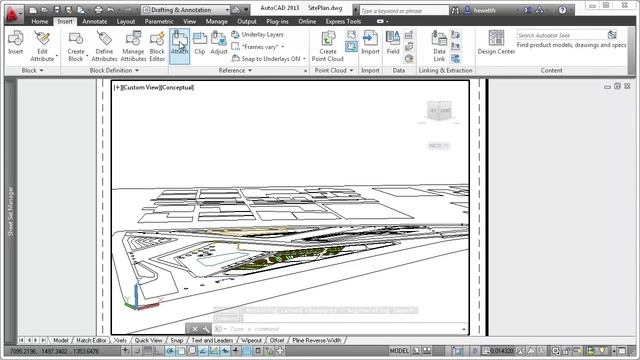Toggle Lineweight display plus icon in status bar
The height and width of the screenshot is (360, 640).
point(236,351)
